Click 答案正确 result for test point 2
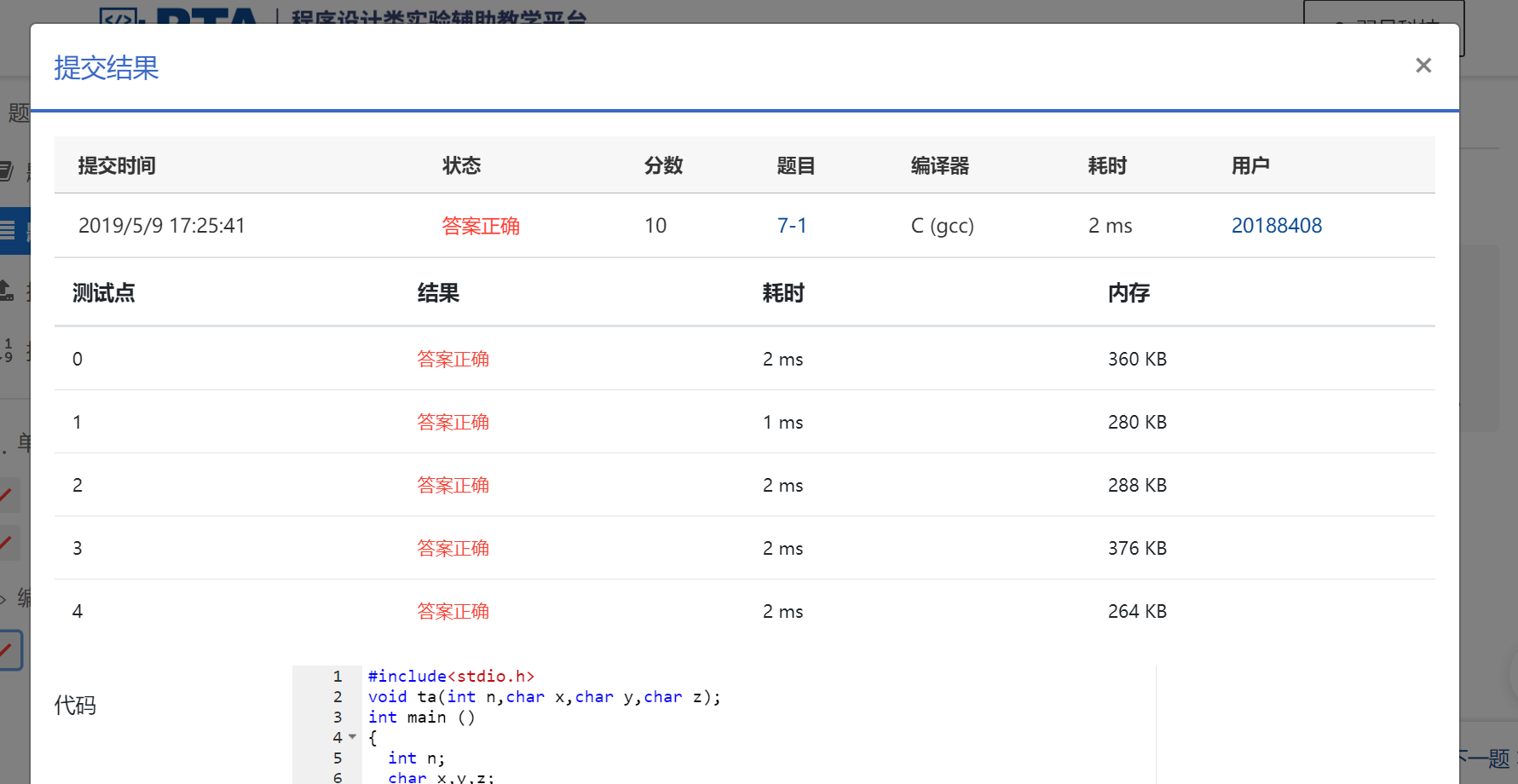Image resolution: width=1518 pixels, height=784 pixels. tap(453, 485)
